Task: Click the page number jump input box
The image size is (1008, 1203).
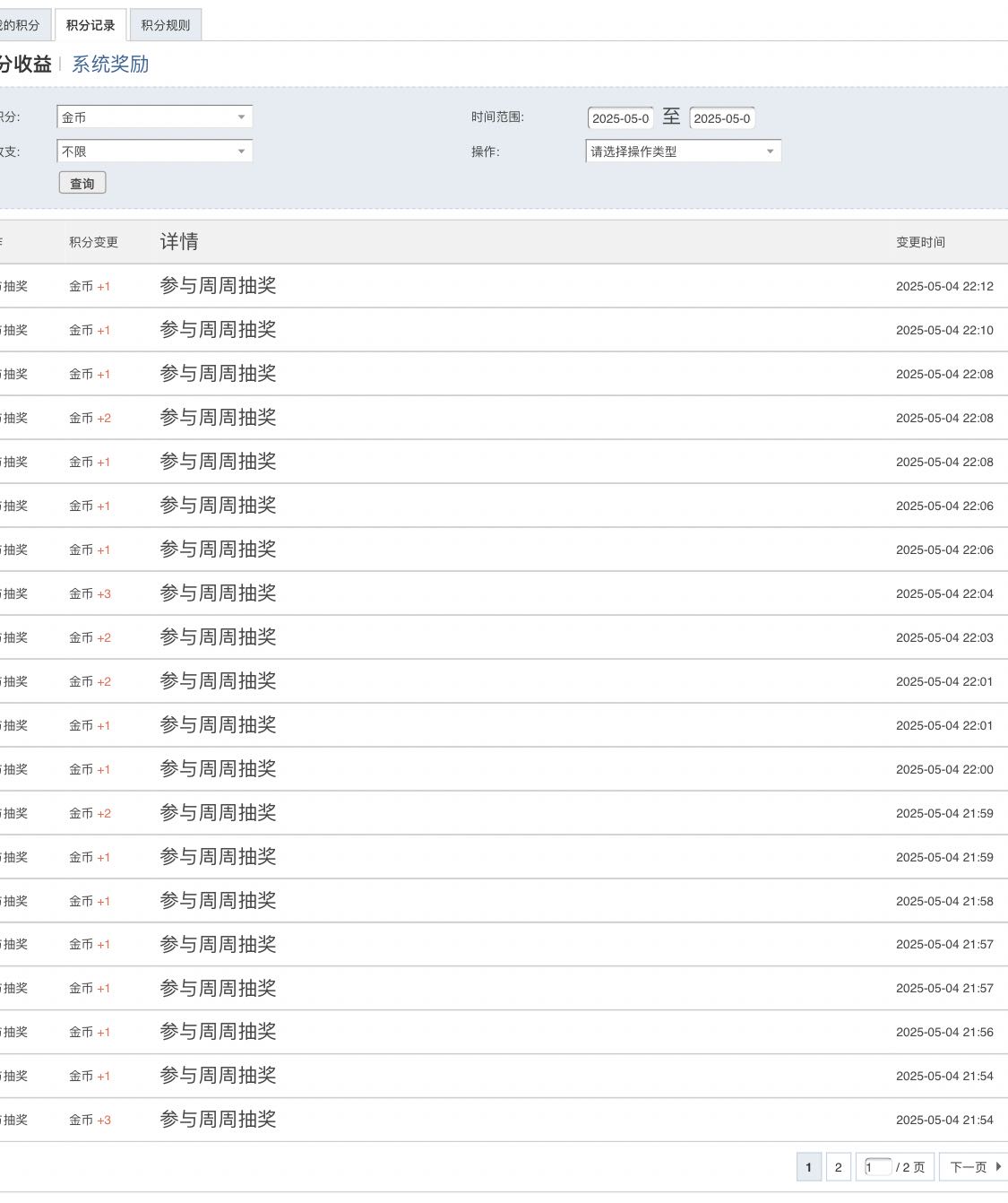Action: point(876,1167)
